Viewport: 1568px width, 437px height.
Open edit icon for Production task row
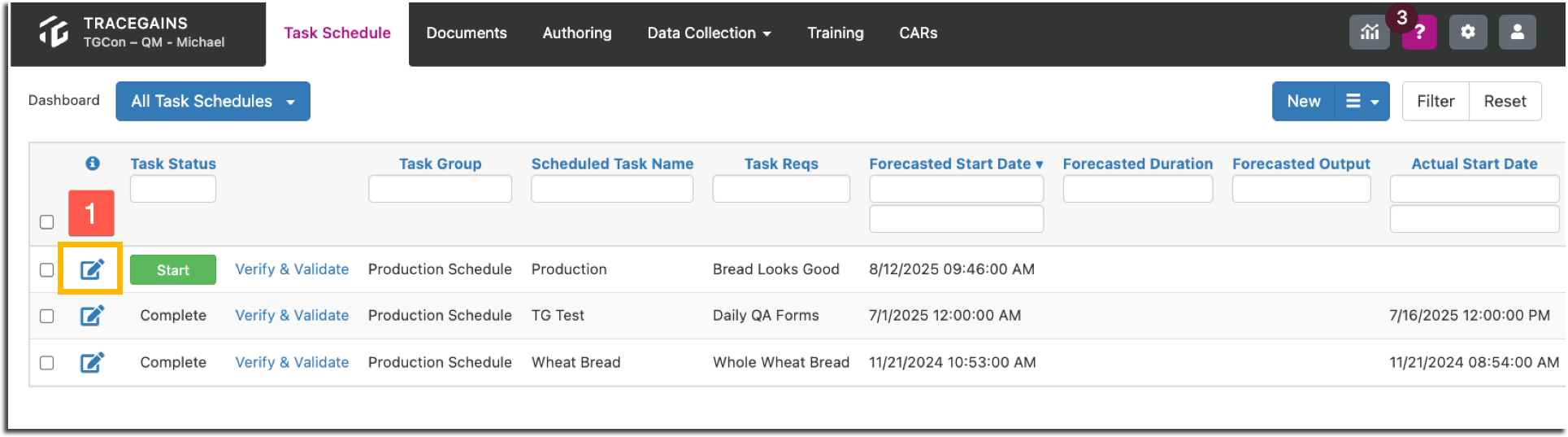92,269
